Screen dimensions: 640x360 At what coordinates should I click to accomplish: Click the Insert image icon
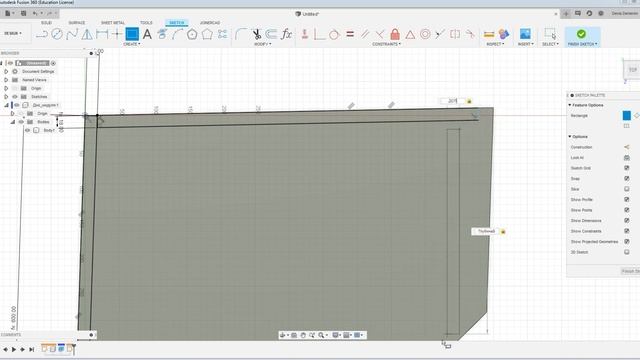(525, 34)
